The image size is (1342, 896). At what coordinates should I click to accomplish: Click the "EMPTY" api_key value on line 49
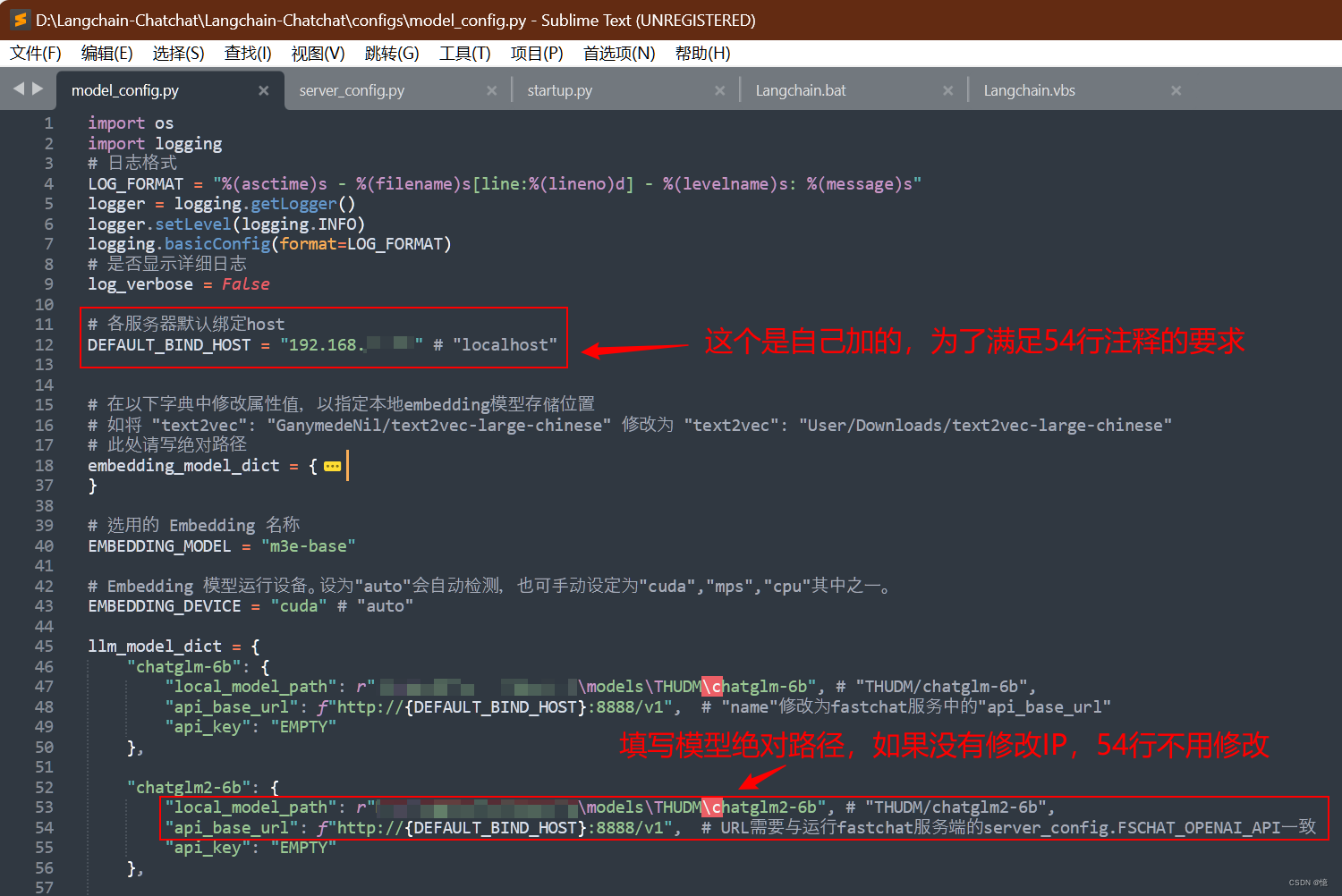(303, 727)
